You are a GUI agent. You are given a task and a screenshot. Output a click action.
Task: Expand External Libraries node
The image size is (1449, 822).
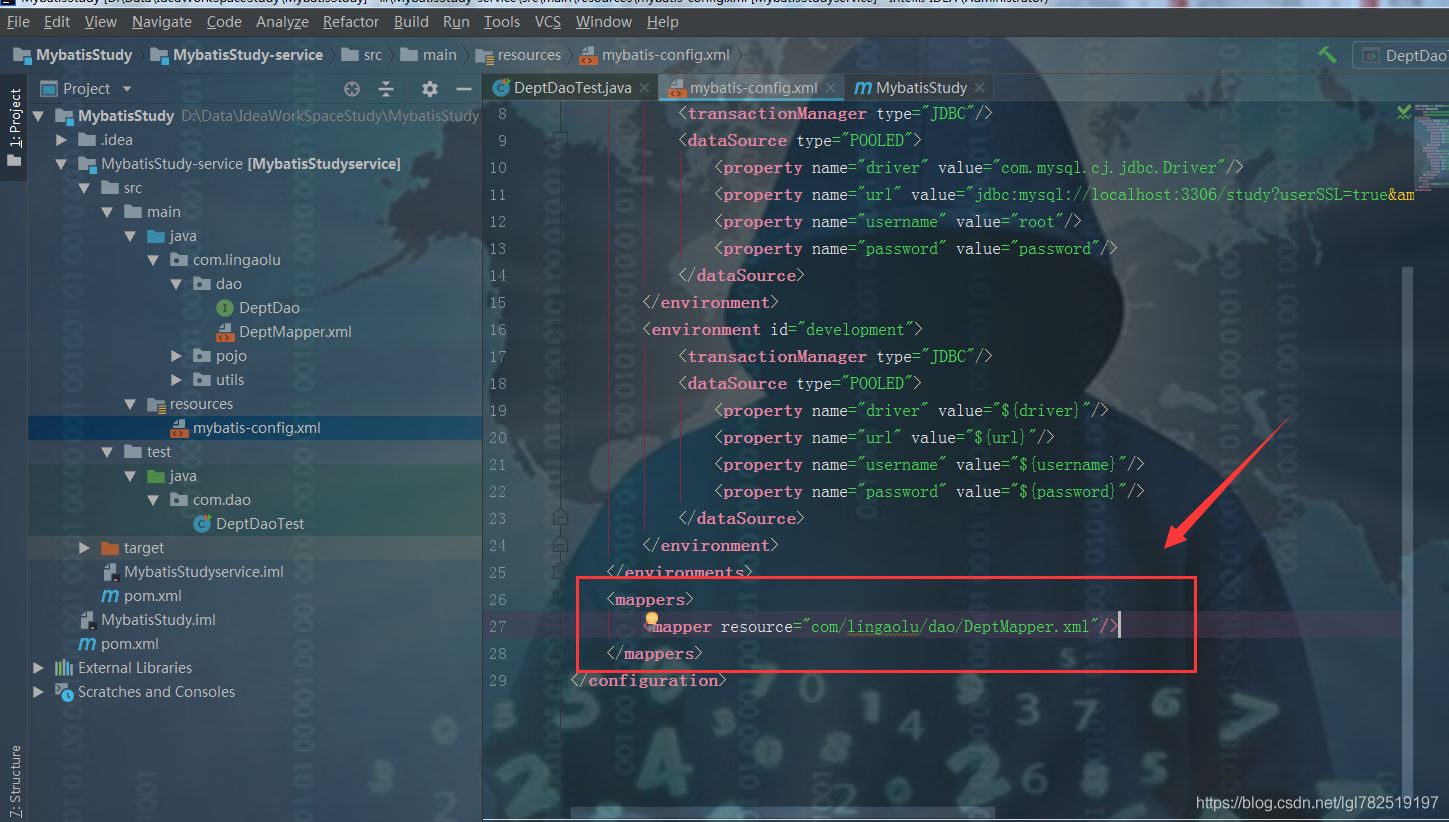click(38, 668)
